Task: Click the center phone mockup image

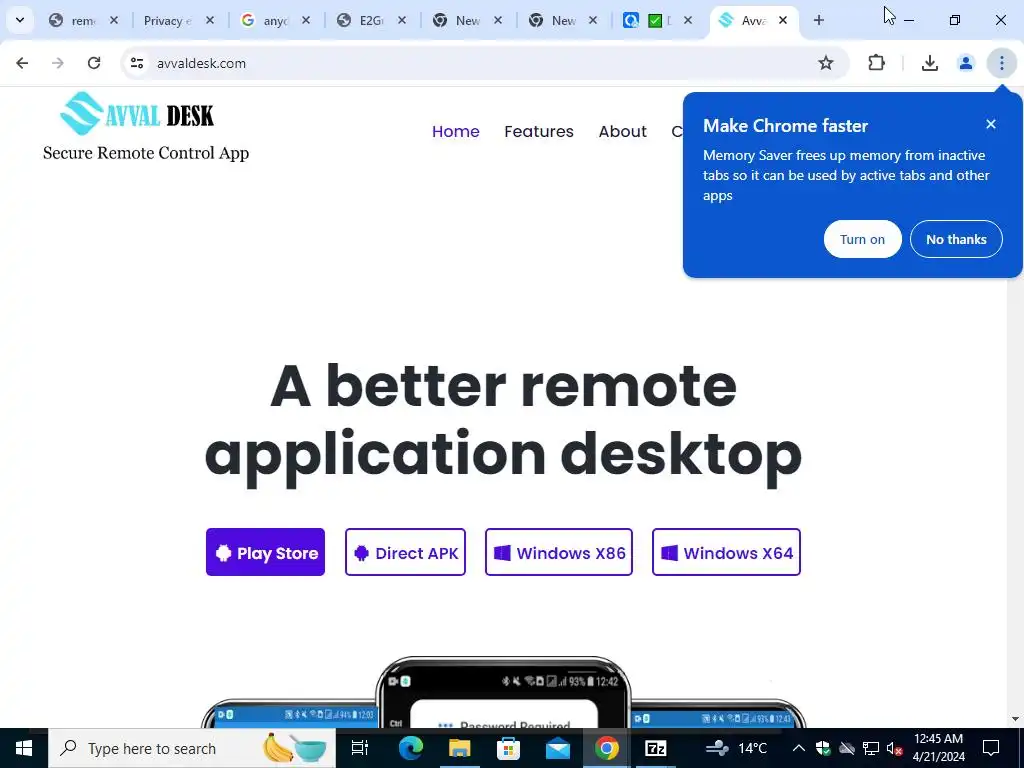Action: tap(503, 692)
